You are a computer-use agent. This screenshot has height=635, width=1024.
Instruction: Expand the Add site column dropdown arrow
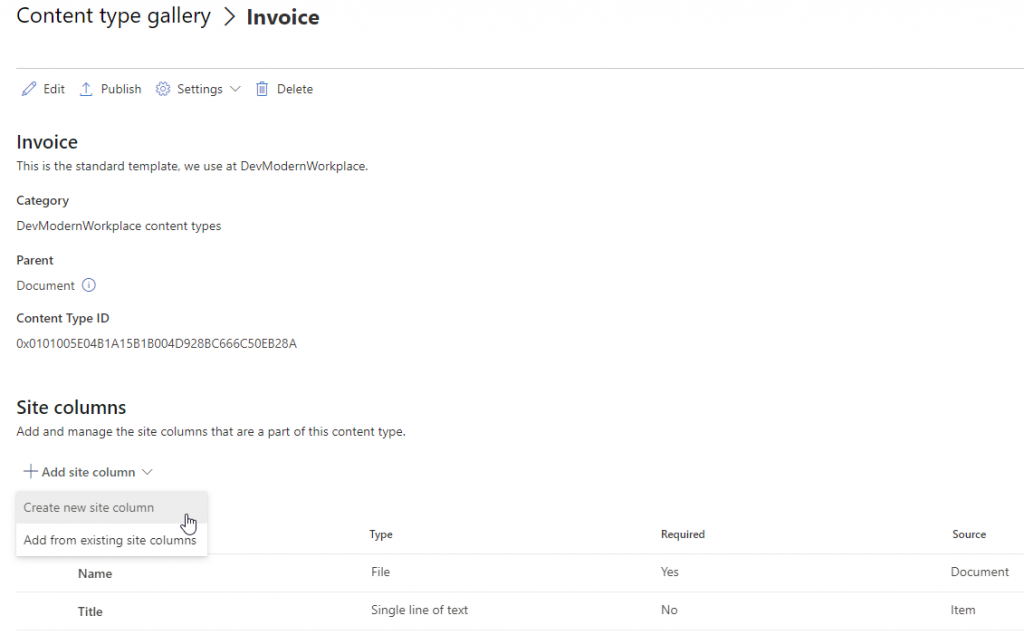pyautogui.click(x=148, y=471)
